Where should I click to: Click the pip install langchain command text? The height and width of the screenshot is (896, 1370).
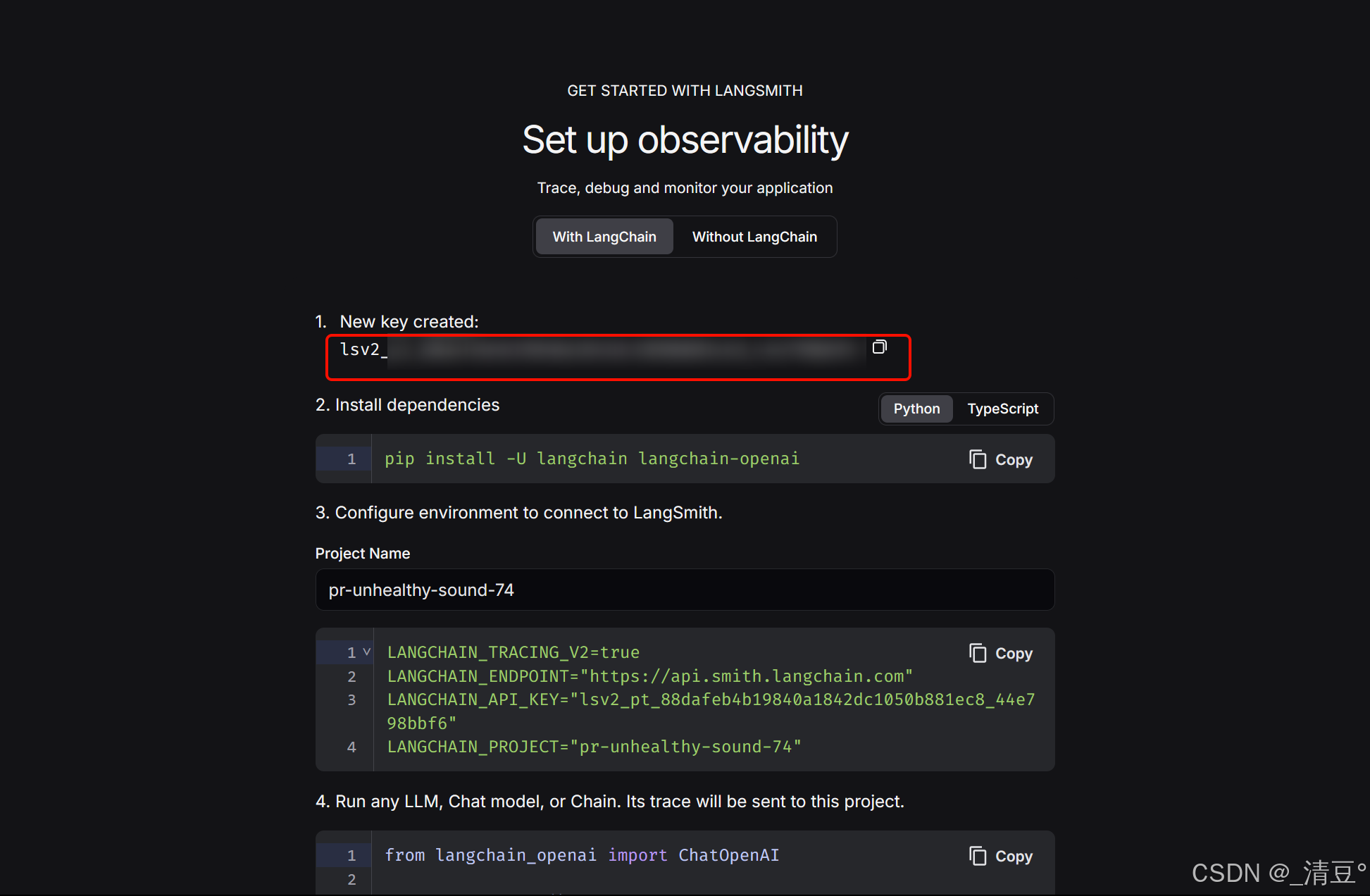(x=592, y=459)
